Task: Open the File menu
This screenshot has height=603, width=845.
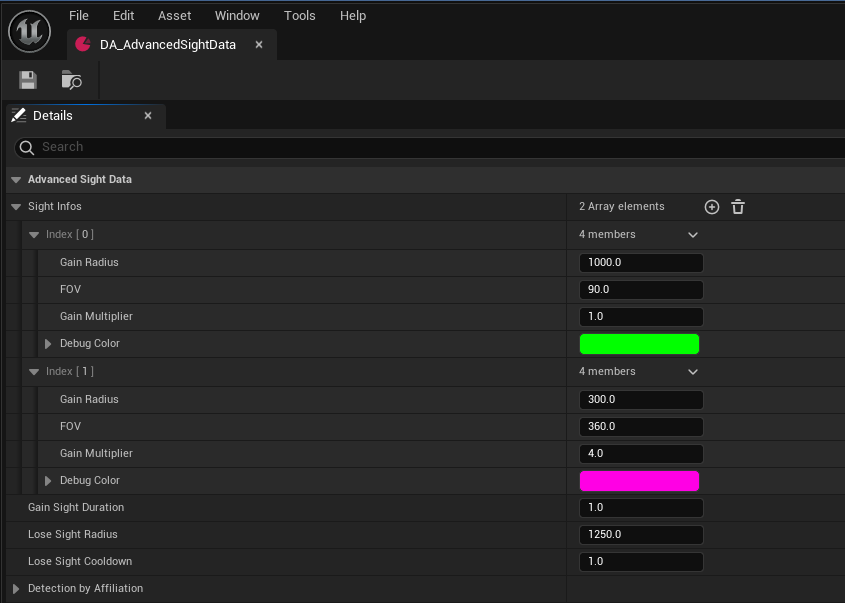Action: (x=79, y=16)
